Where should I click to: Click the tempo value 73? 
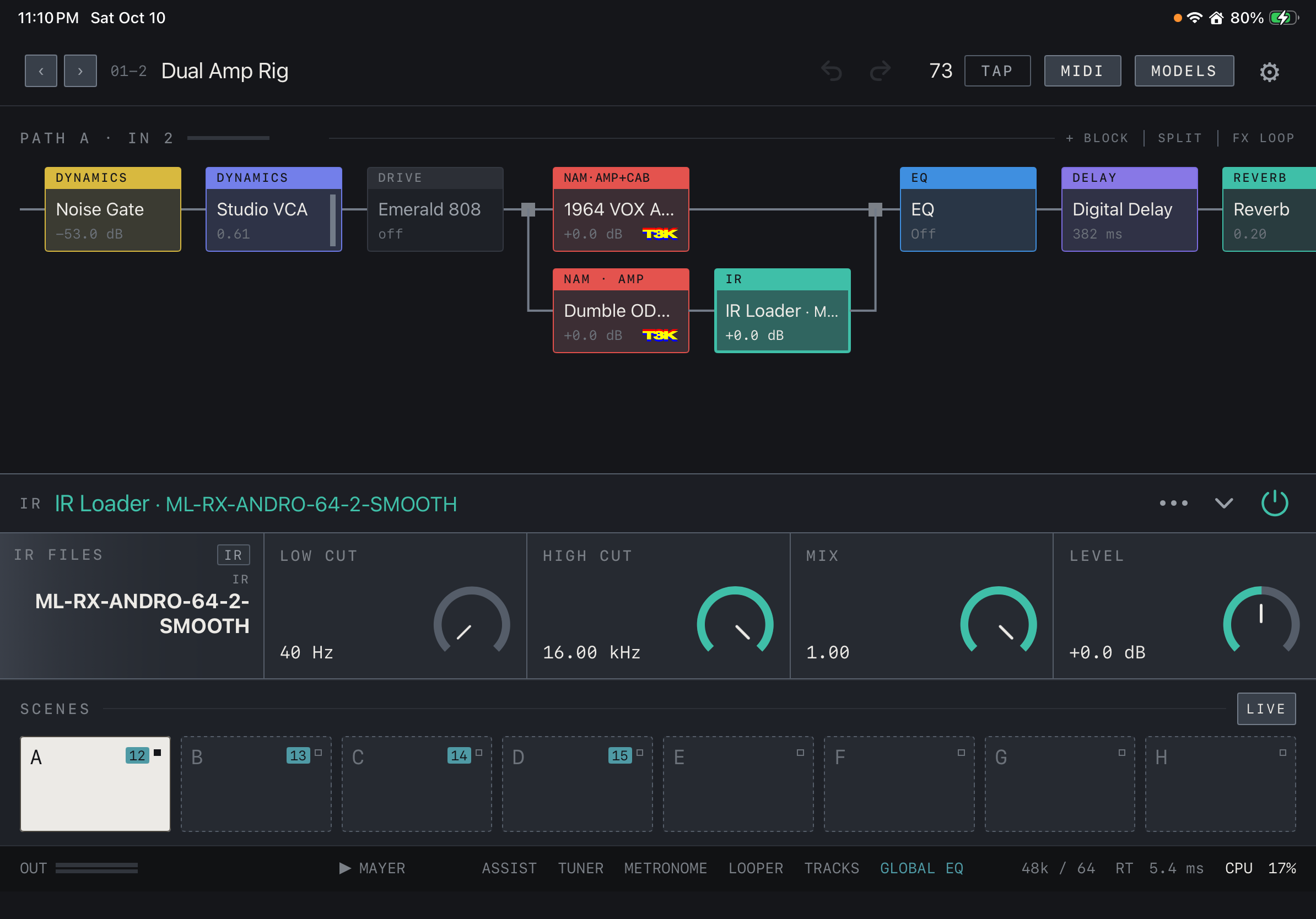pos(941,71)
